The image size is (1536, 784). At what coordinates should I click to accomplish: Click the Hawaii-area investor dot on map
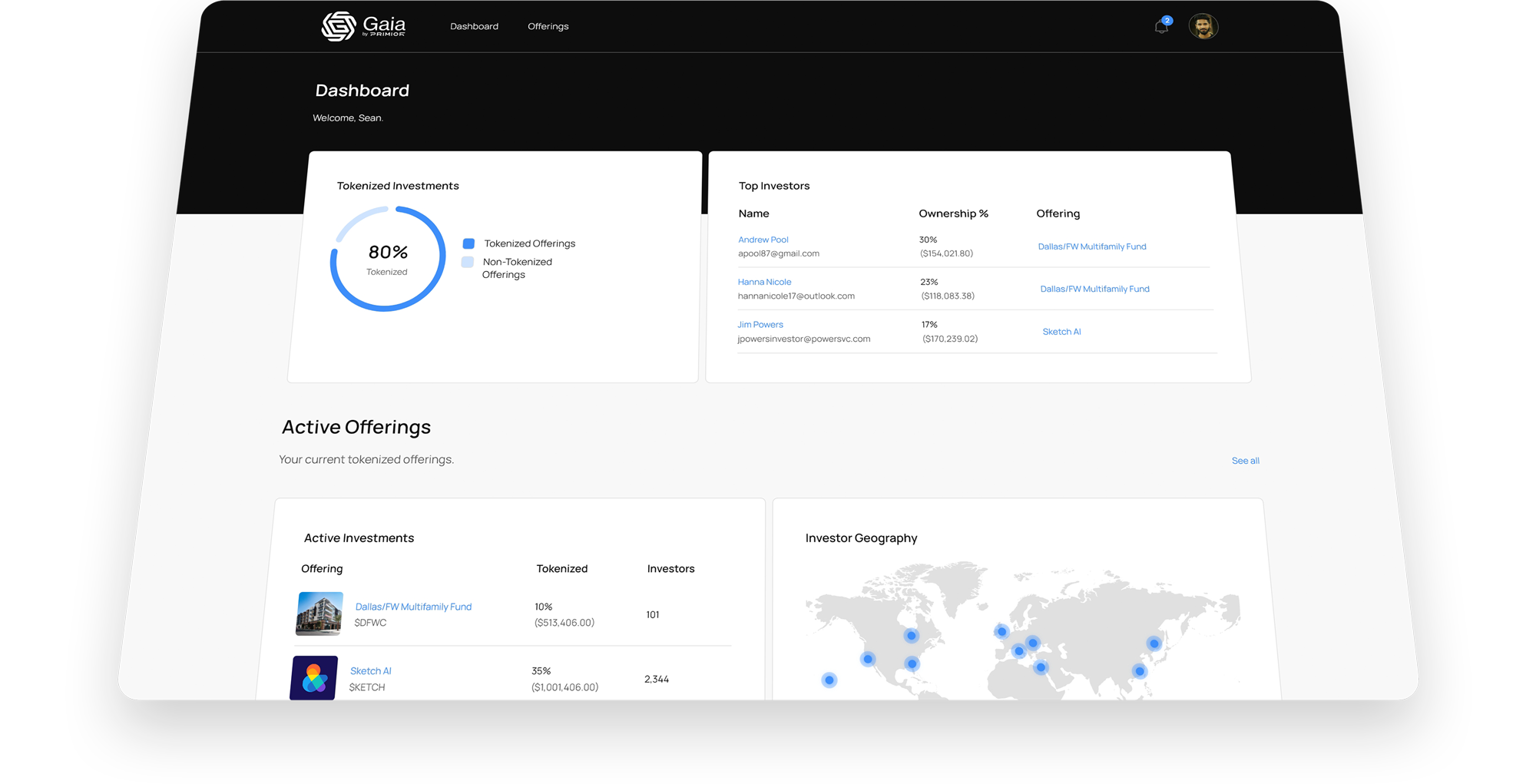coord(829,680)
